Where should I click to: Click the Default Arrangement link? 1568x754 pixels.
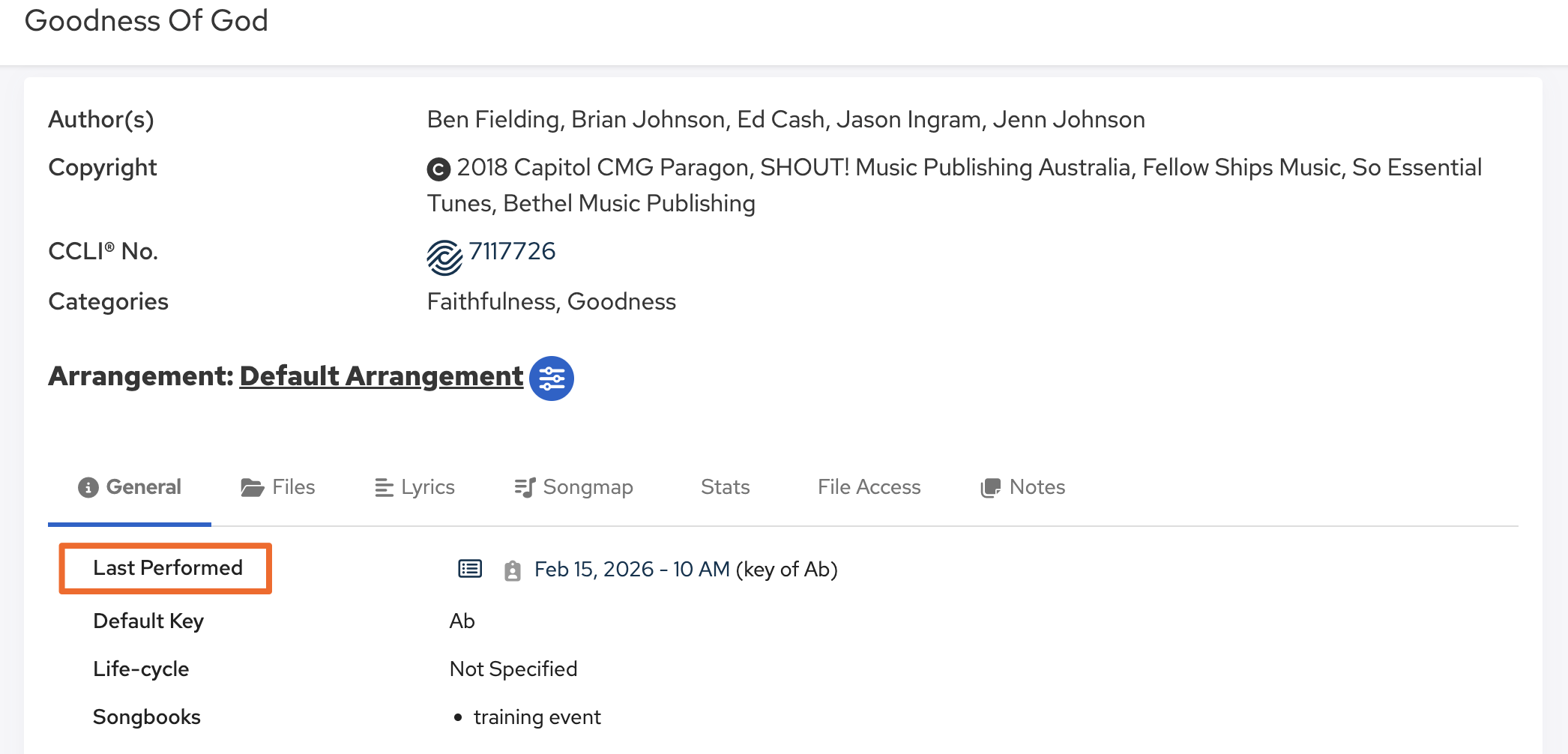click(382, 376)
